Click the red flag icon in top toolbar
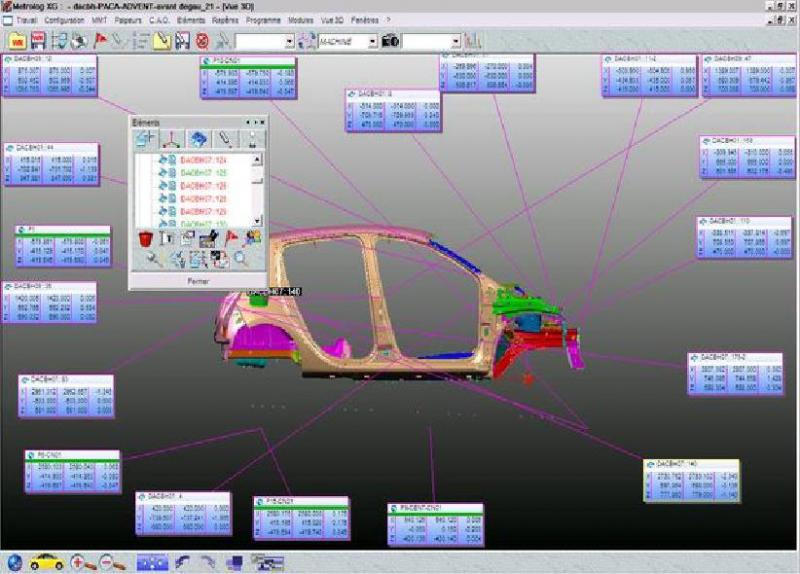The image size is (800, 574). click(x=100, y=41)
